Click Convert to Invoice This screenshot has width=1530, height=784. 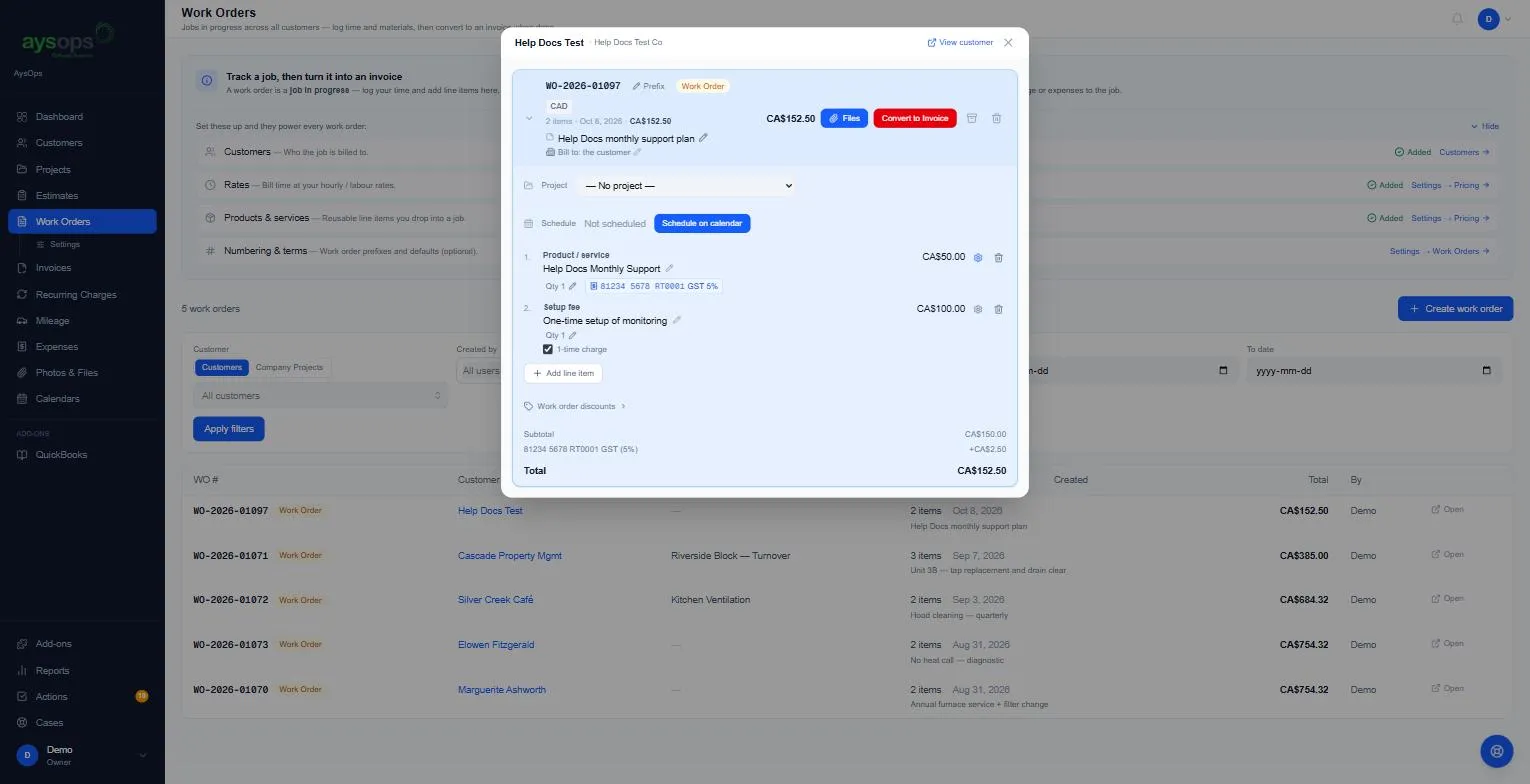tap(915, 118)
